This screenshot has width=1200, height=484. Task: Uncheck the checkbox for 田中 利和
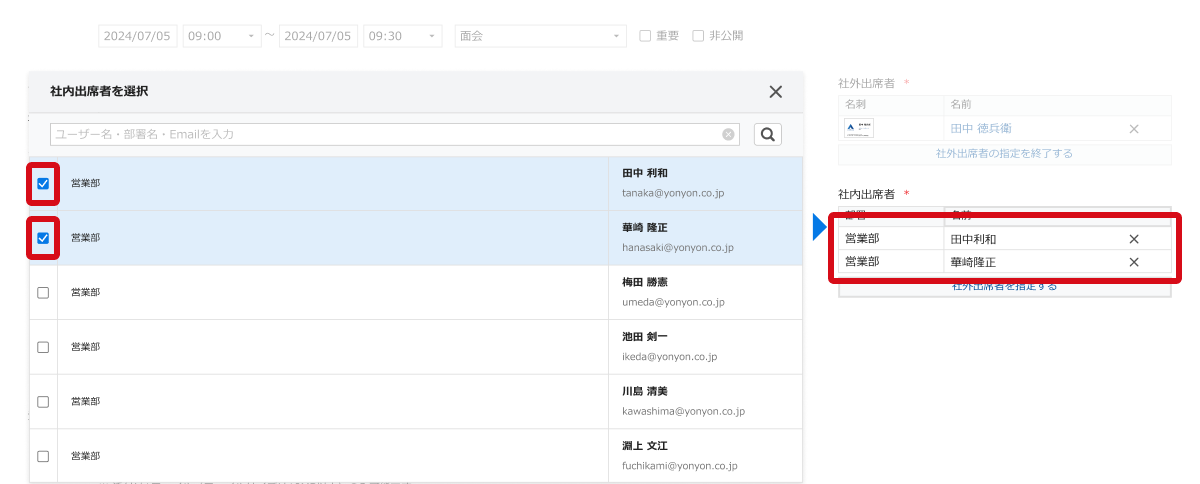(43, 183)
